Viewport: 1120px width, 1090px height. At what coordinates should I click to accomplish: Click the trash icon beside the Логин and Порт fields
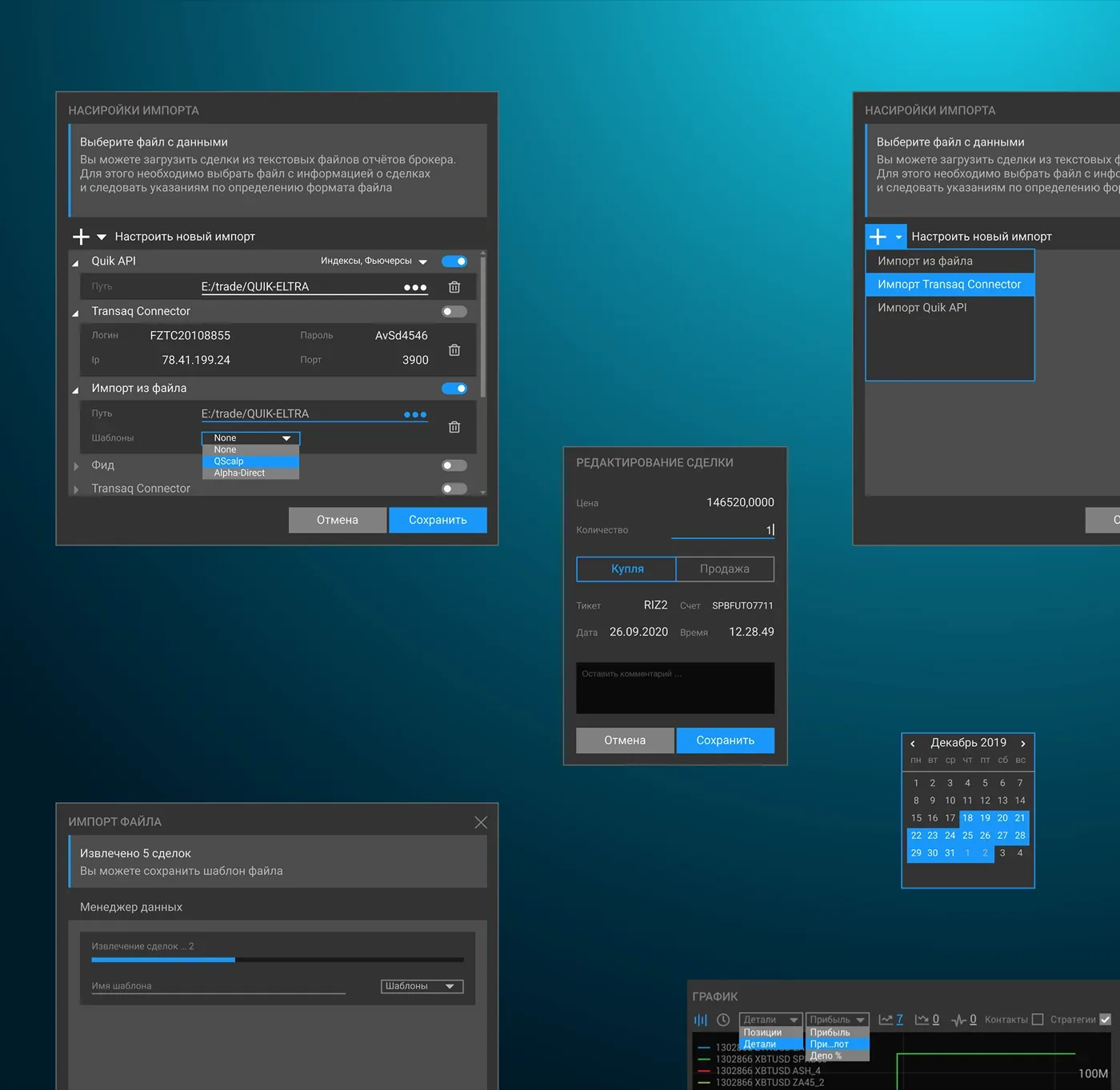pos(454,350)
